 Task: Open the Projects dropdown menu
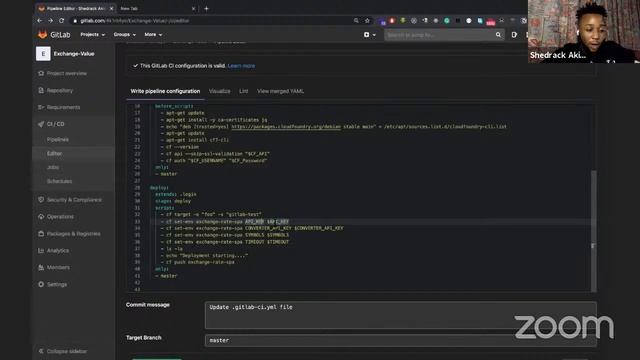[x=92, y=35]
